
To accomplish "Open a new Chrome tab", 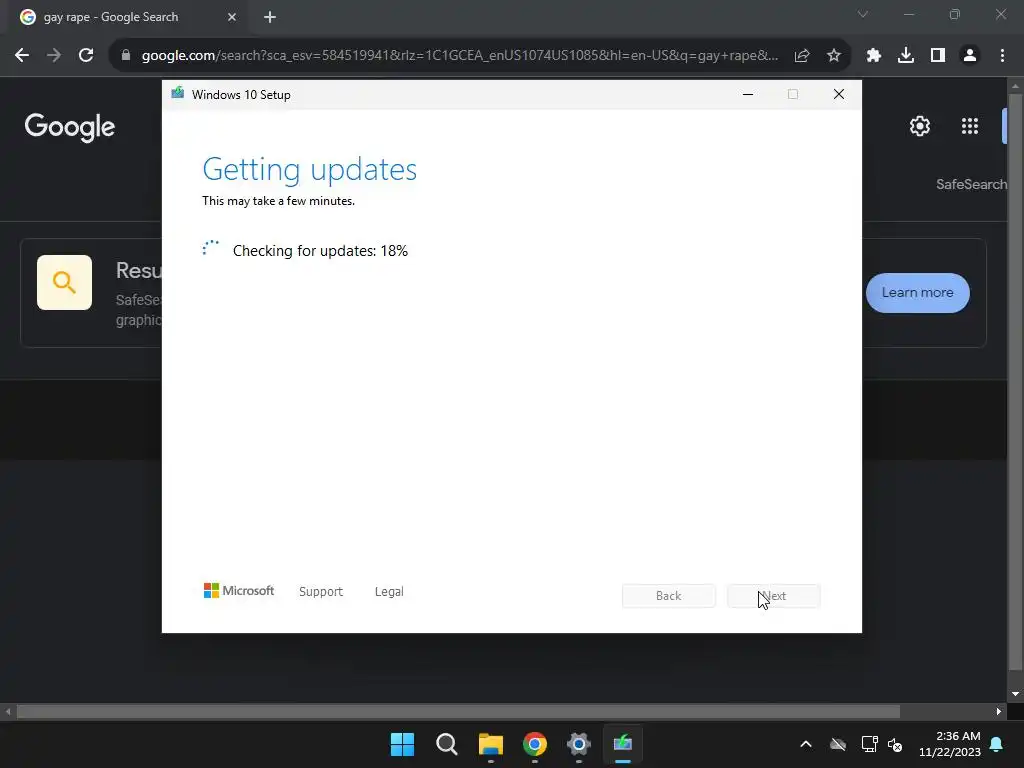I will pos(270,17).
